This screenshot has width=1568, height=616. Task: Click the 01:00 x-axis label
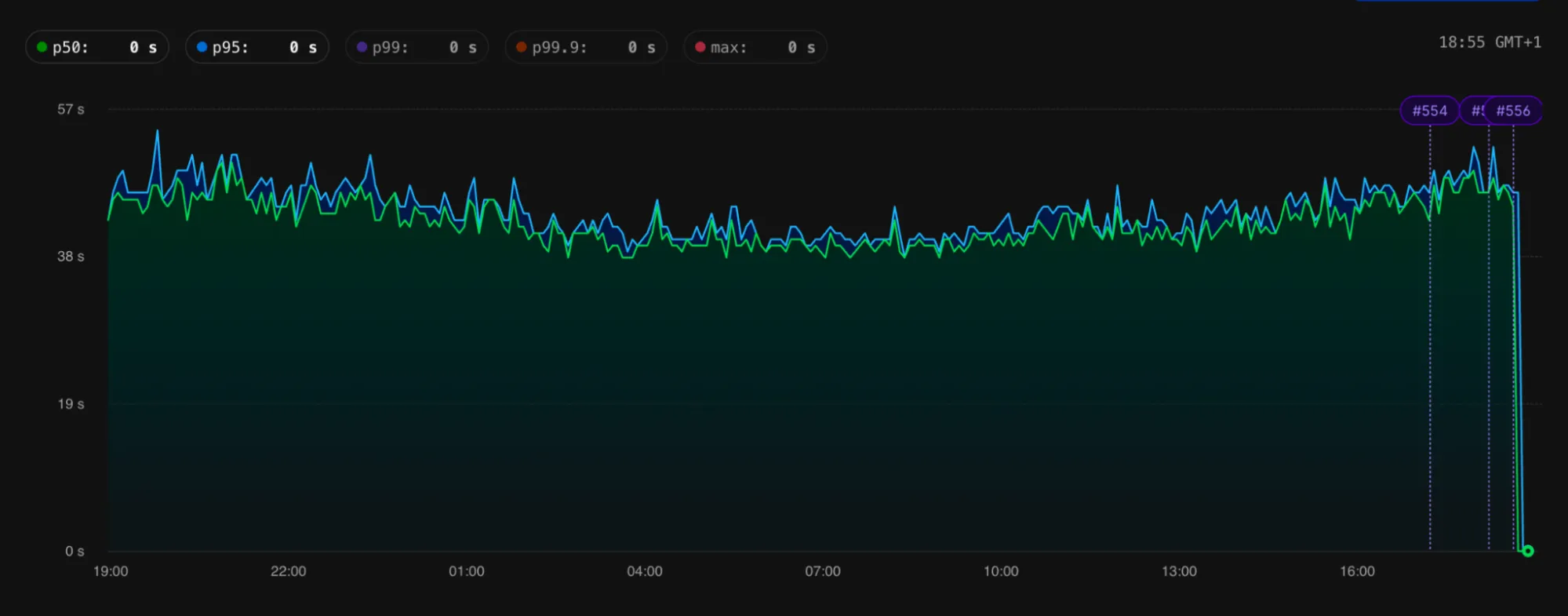(x=467, y=571)
